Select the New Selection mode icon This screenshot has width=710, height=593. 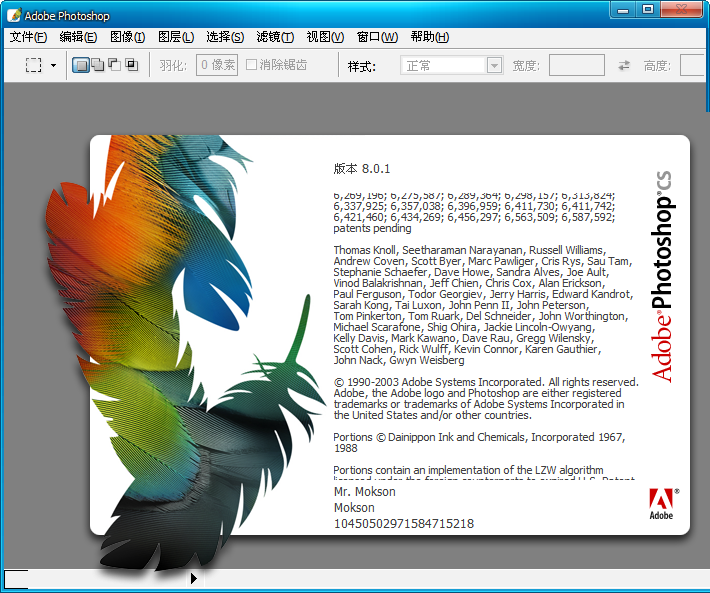pyautogui.click(x=81, y=66)
